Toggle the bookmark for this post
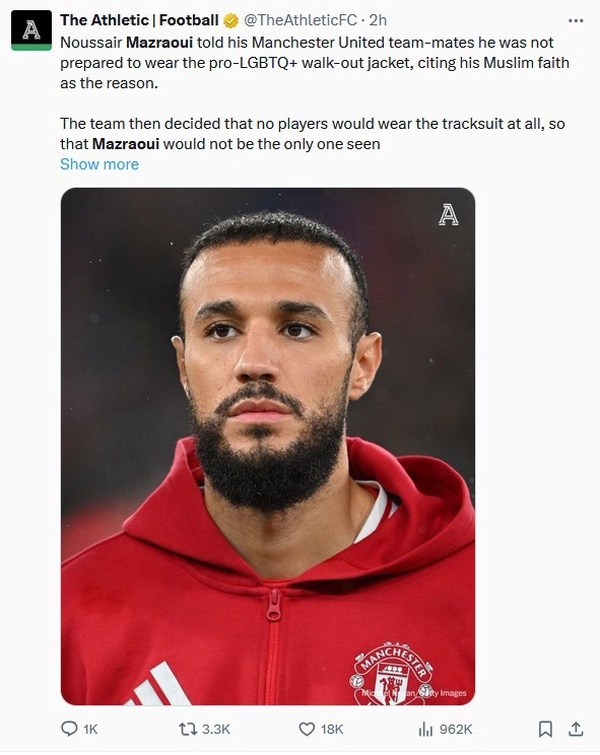Image resolution: width=600 pixels, height=755 pixels. 545,729
